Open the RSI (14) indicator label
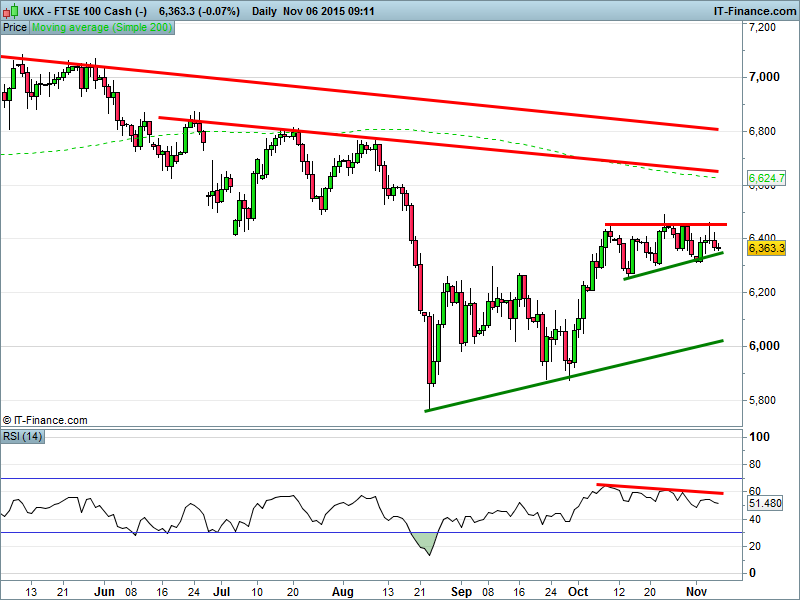Image resolution: width=800 pixels, height=600 pixels. point(20,436)
